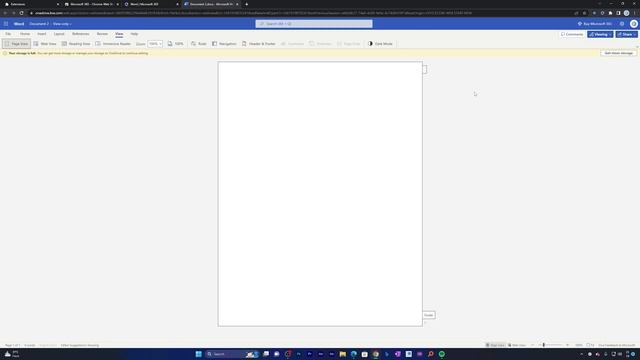Screen dimensions: 640x360
Task: Switch to the Home ribbon tab
Action: click(25, 34)
